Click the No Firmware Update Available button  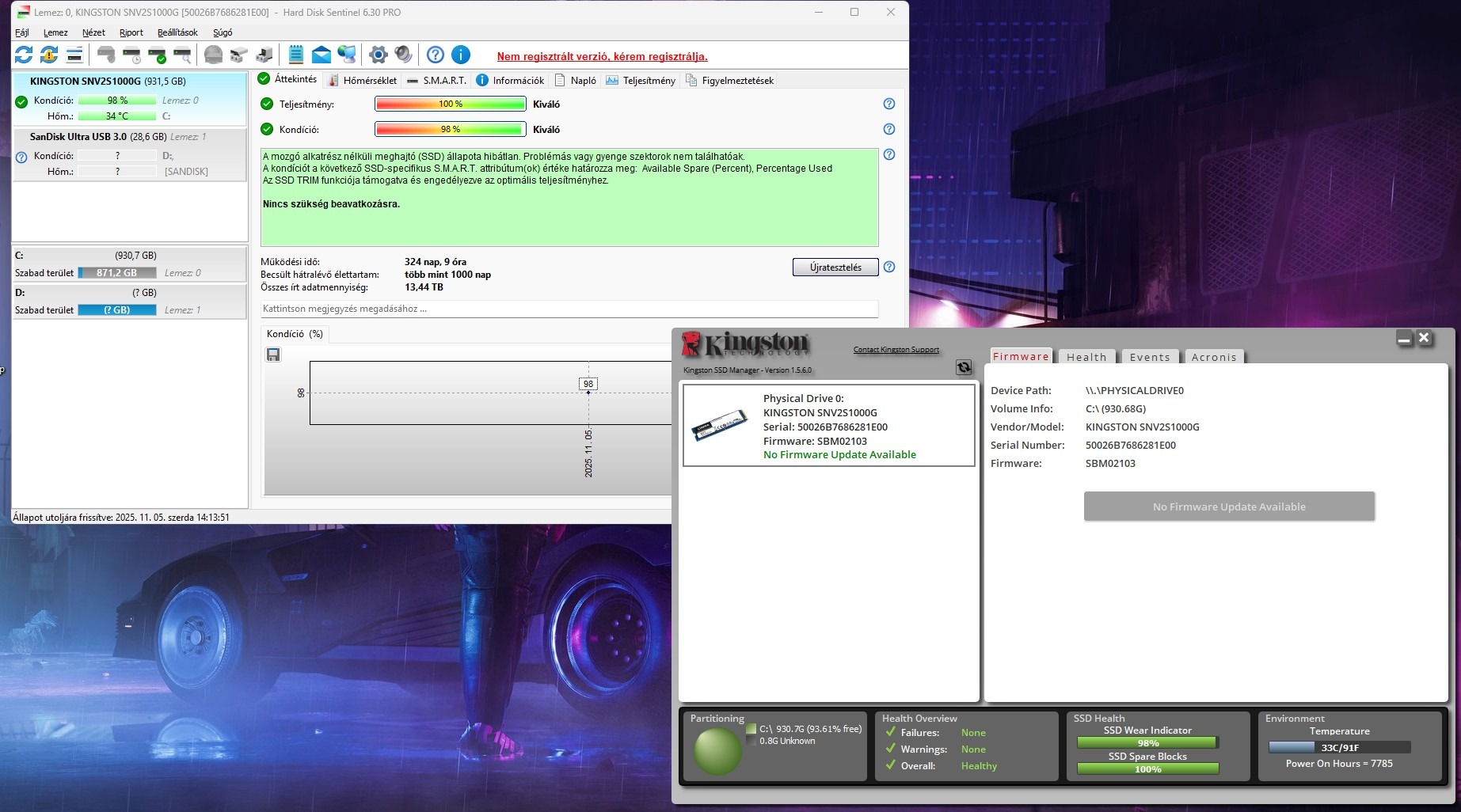pos(1229,507)
